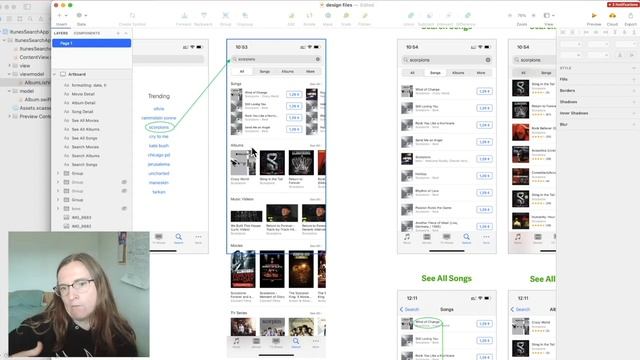The height and width of the screenshot is (360, 640).
Task: Open the Cloud upload icon
Action: 612,16
